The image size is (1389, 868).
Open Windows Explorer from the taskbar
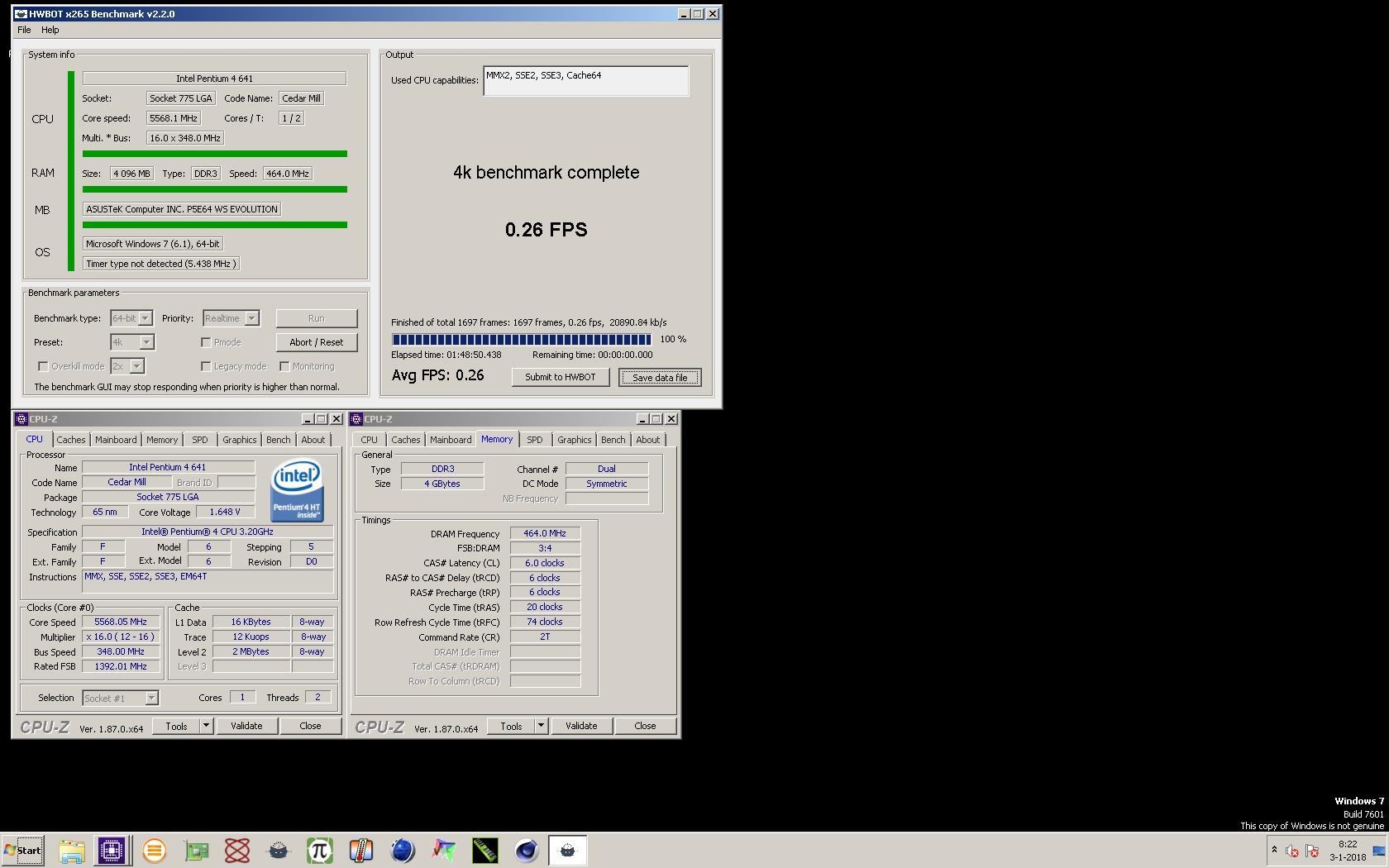click(72, 850)
